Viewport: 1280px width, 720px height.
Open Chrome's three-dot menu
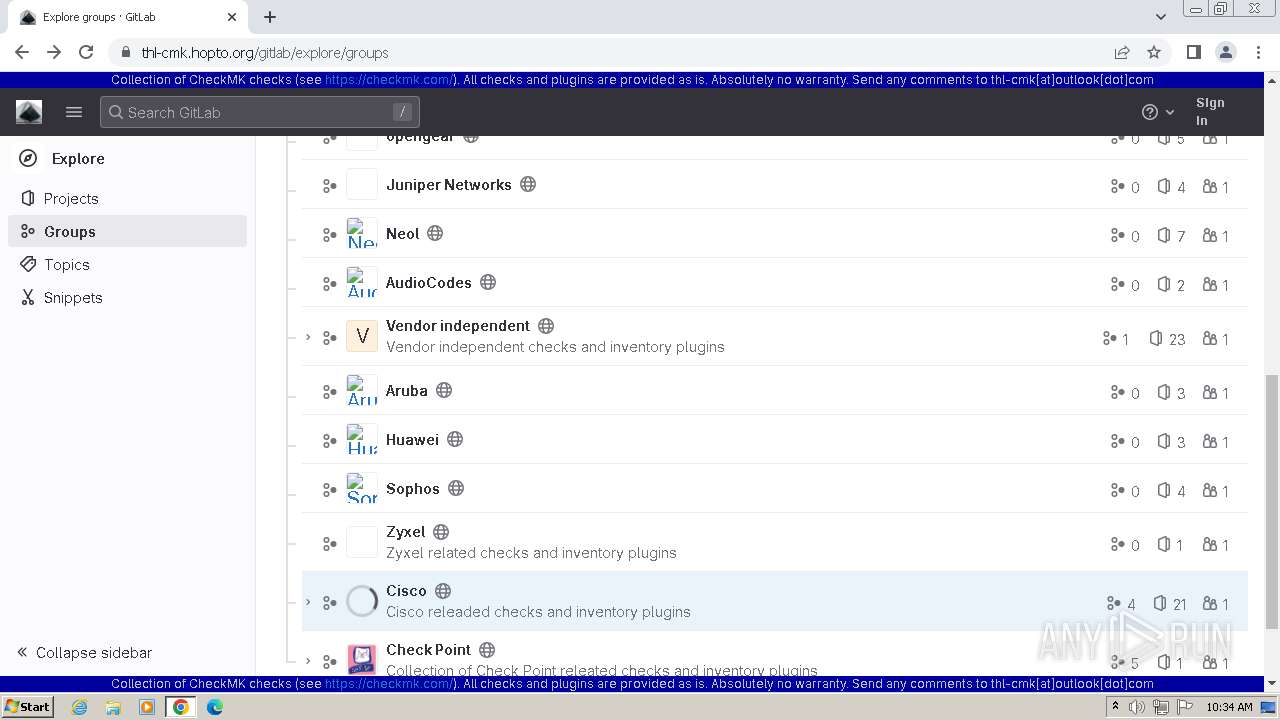tap(1257, 52)
